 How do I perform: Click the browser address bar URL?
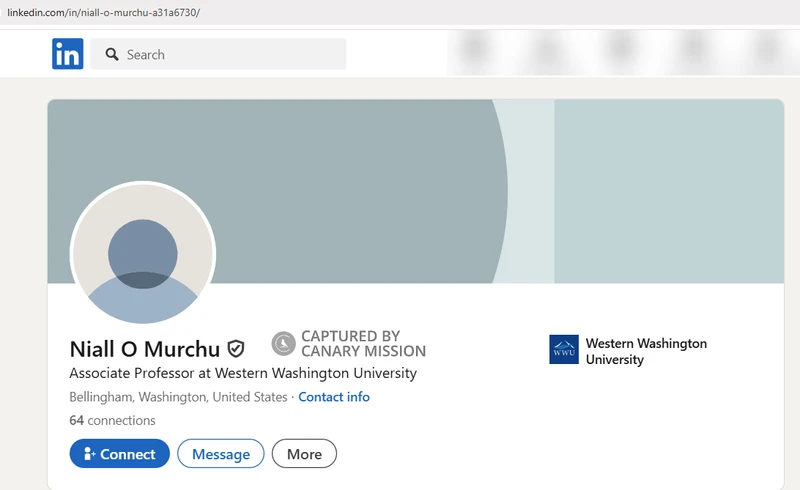(104, 12)
